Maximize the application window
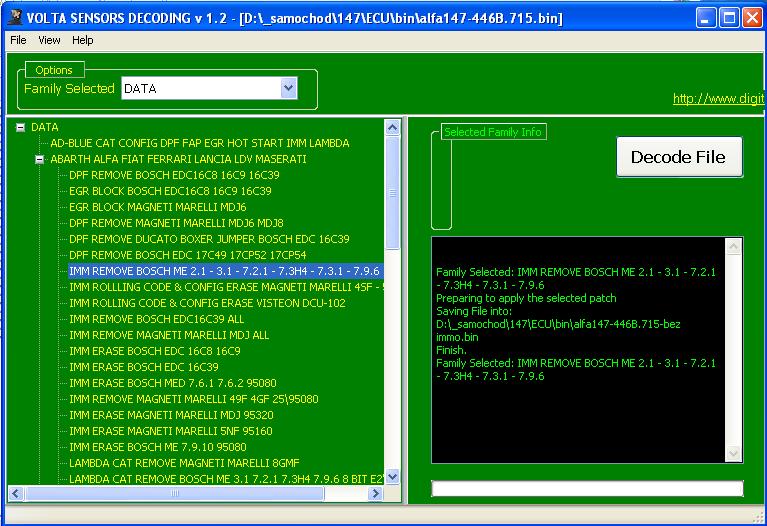The height and width of the screenshot is (526, 767). pos(728,18)
